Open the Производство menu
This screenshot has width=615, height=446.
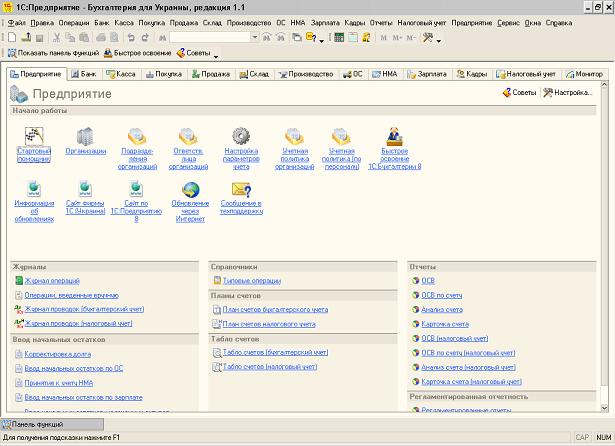pyautogui.click(x=249, y=23)
